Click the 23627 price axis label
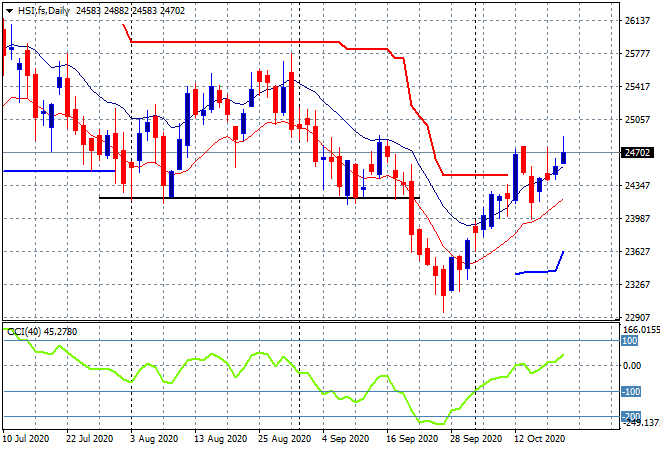 638,251
